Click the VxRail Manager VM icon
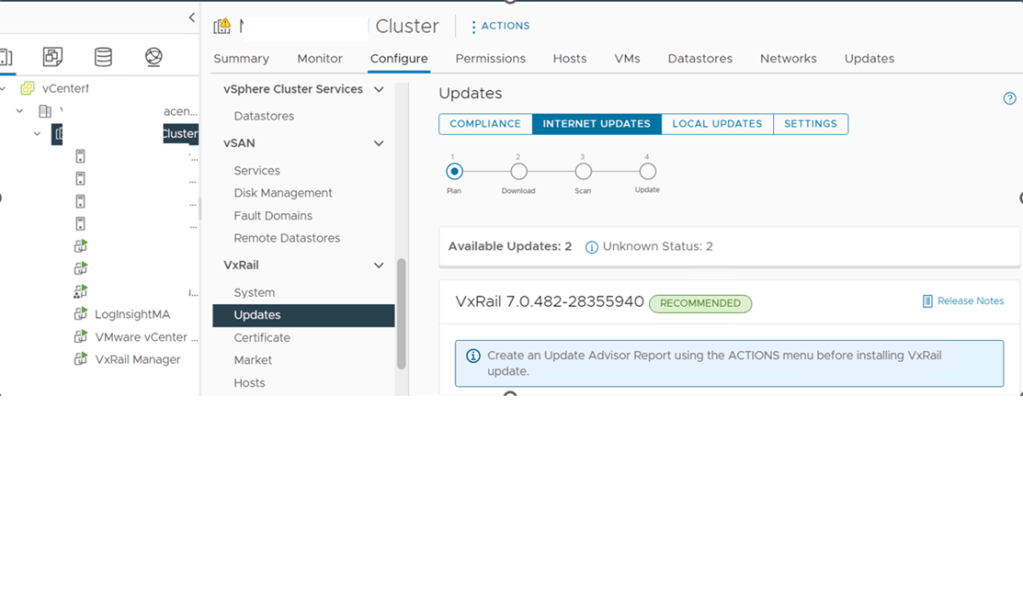Screen dimensions: 1023x600 pos(81,359)
